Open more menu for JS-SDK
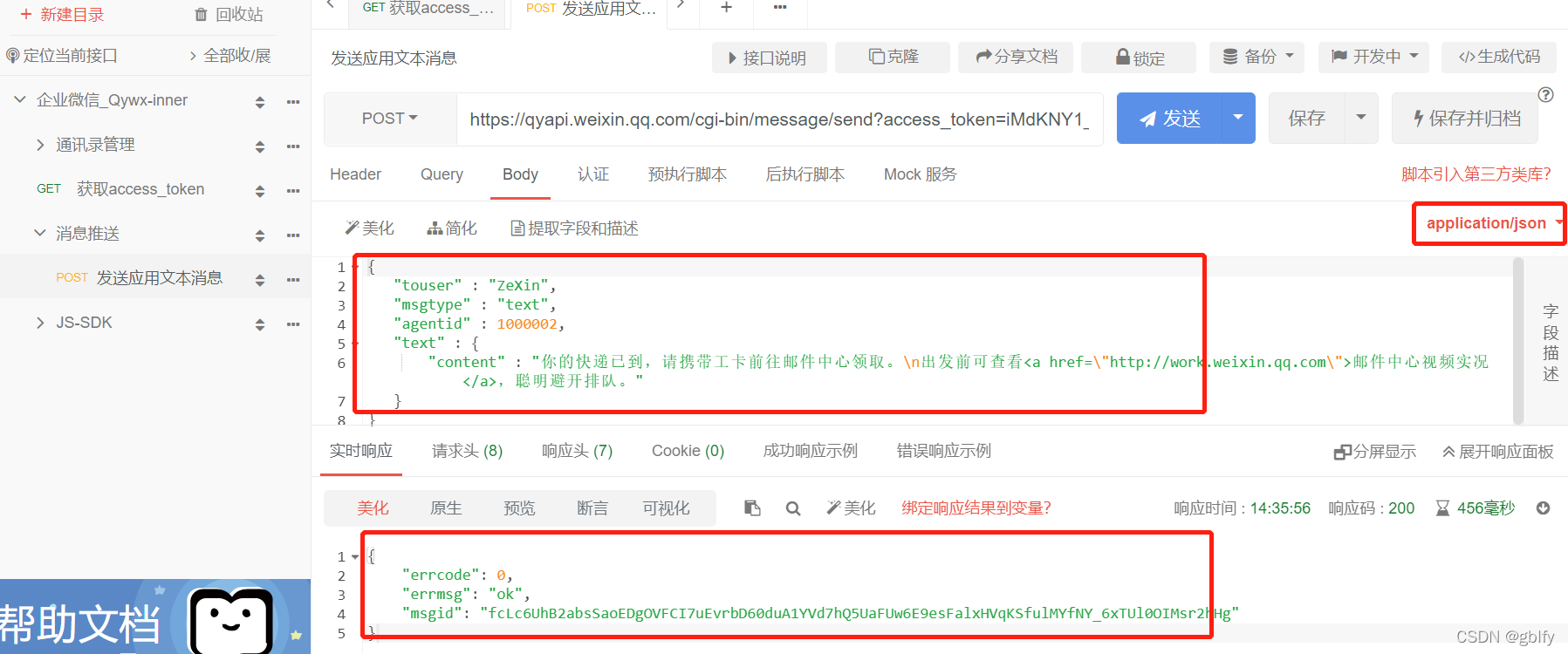Viewport: 1568px width, 654px height. pyautogui.click(x=293, y=324)
